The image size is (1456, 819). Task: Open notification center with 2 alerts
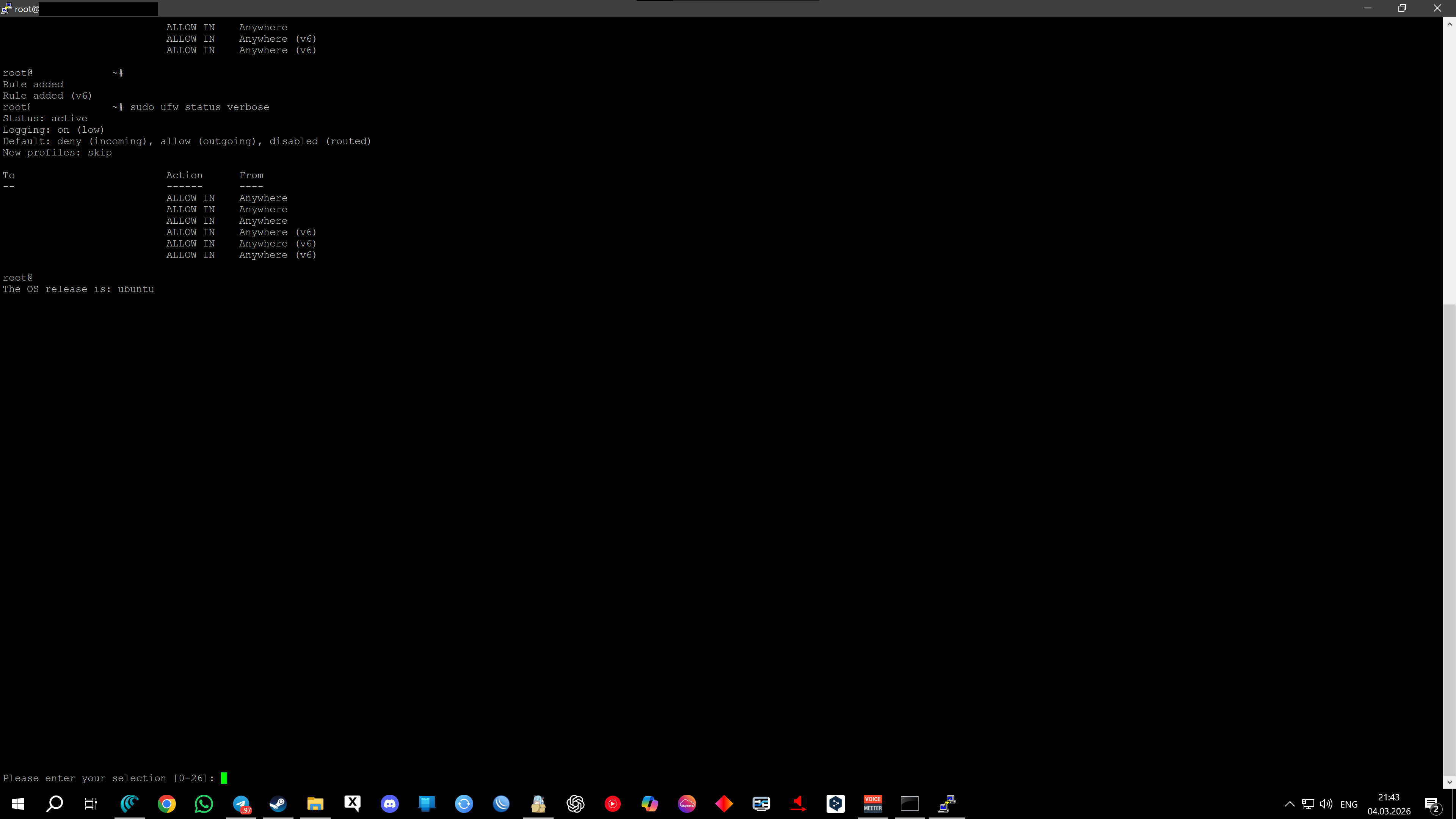point(1432,804)
